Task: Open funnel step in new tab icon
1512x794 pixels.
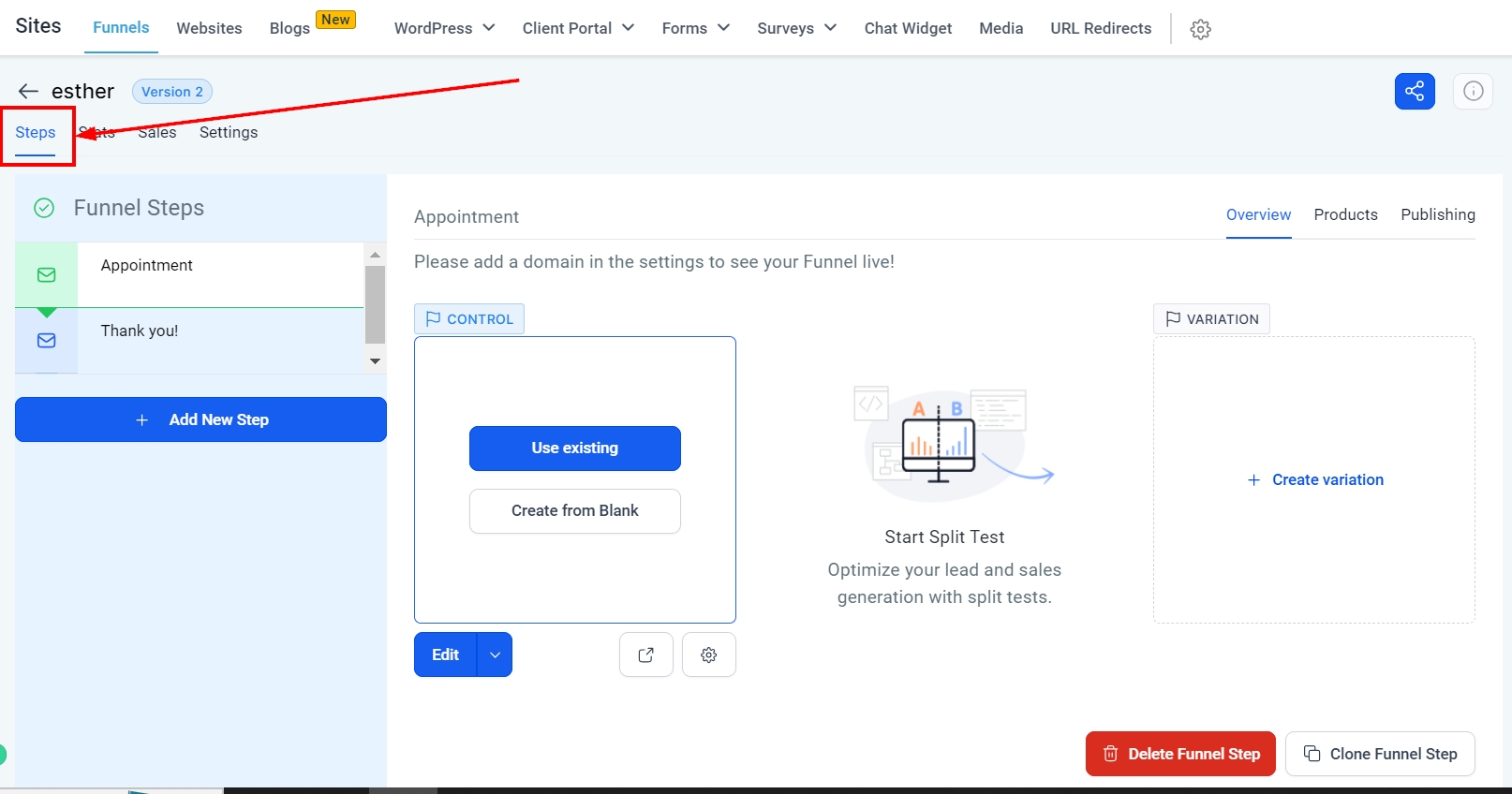Action: click(x=645, y=654)
